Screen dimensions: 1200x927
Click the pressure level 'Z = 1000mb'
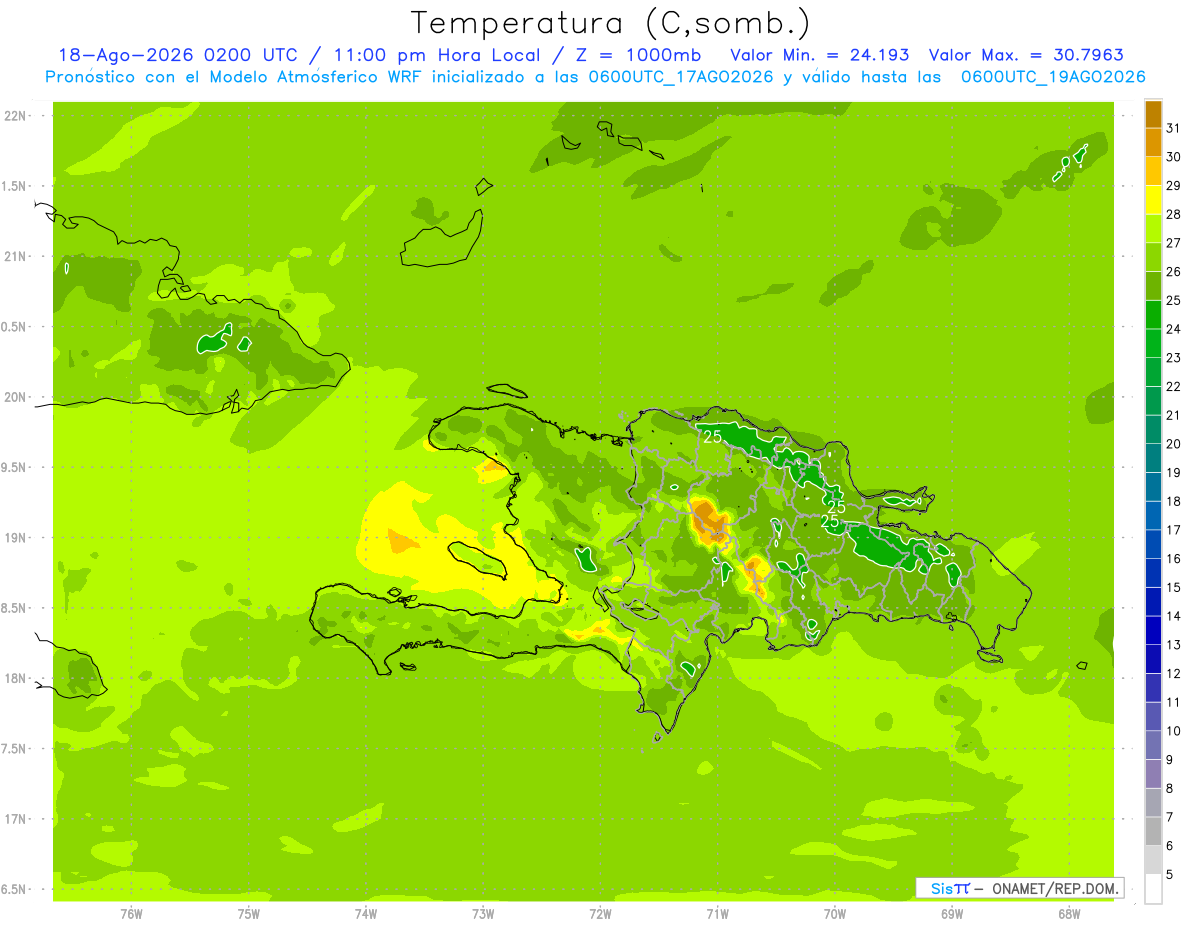pyautogui.click(x=638, y=55)
